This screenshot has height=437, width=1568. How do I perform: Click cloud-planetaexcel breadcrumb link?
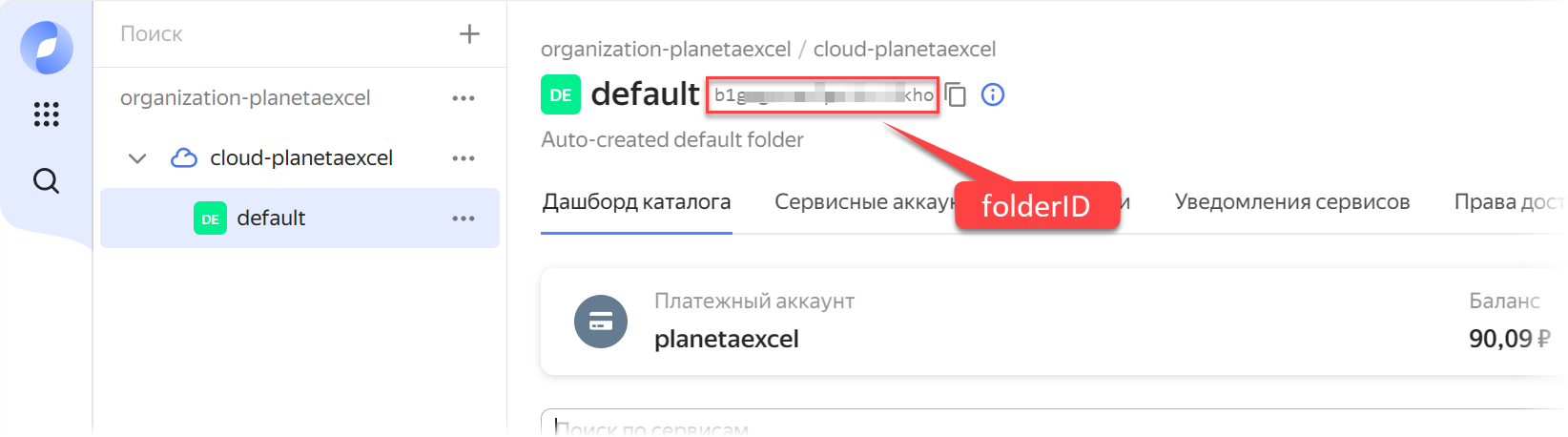click(904, 50)
